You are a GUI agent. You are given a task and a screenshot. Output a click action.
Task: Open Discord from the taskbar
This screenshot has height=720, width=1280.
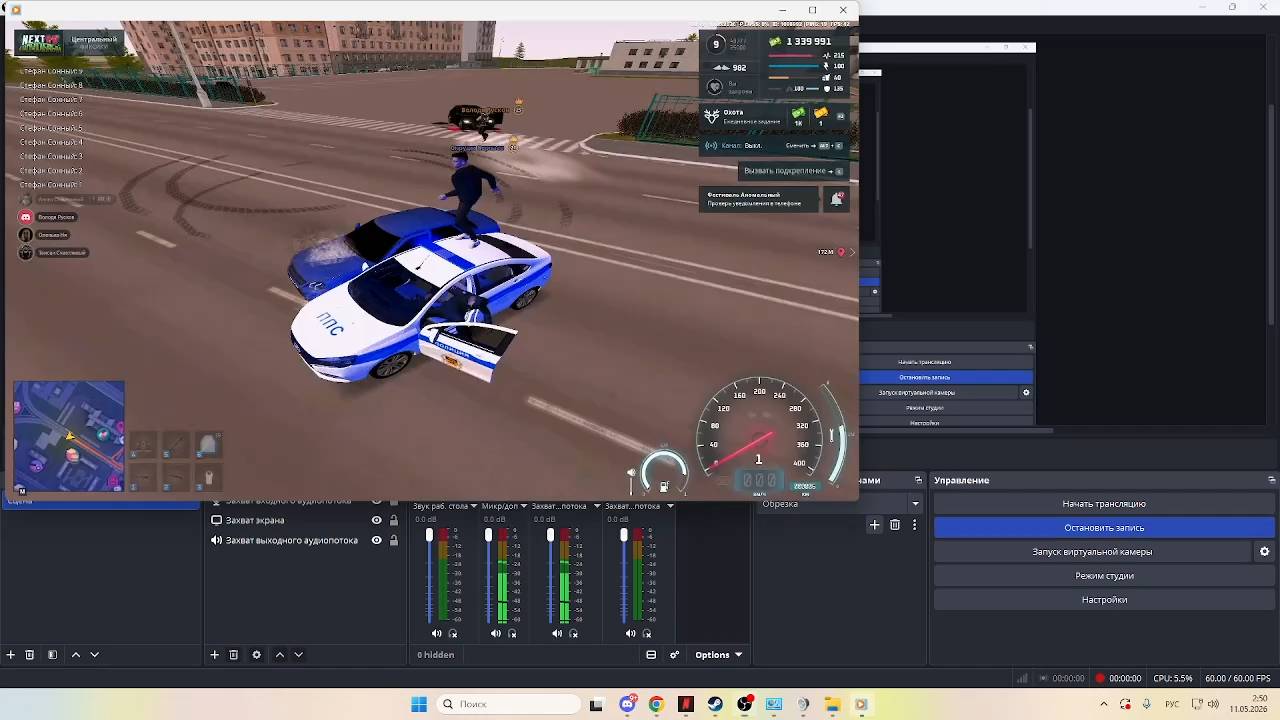627,704
